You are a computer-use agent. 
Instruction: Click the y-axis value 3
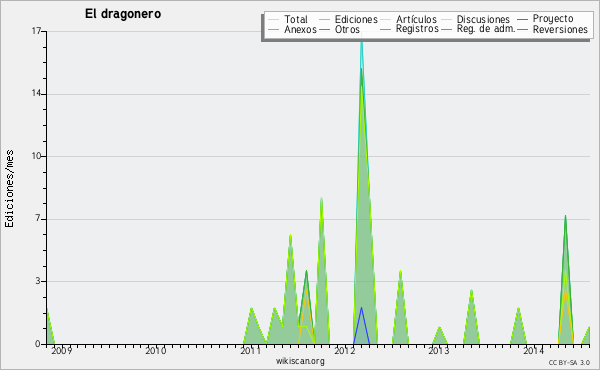pyautogui.click(x=38, y=281)
